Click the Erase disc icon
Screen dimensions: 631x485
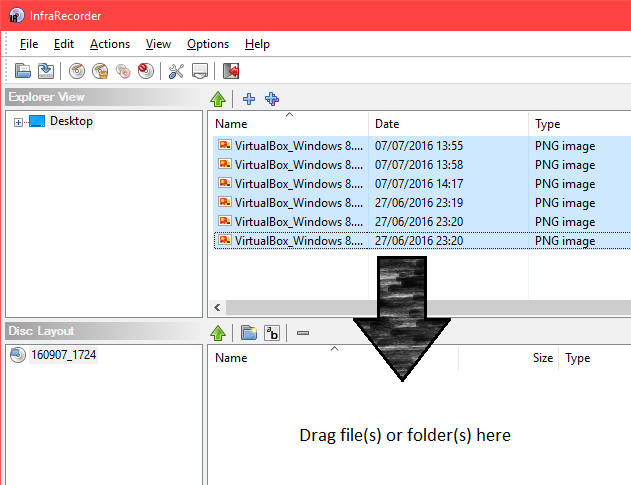(x=146, y=71)
